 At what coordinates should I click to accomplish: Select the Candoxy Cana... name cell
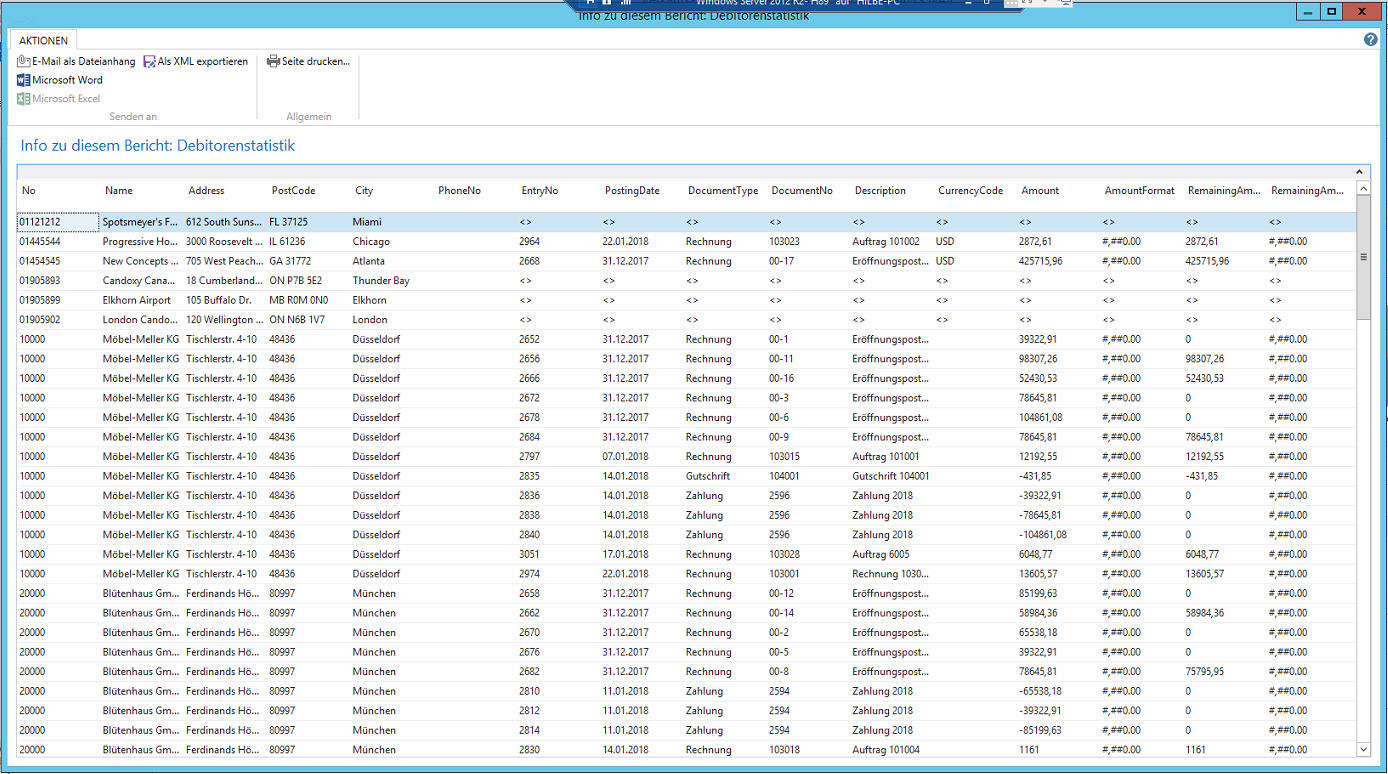(141, 281)
